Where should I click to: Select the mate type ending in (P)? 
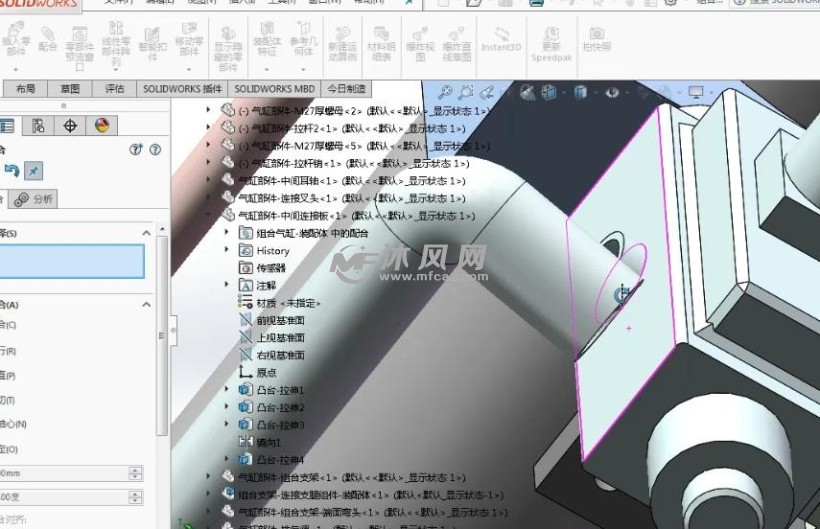pyautogui.click(x=8, y=376)
